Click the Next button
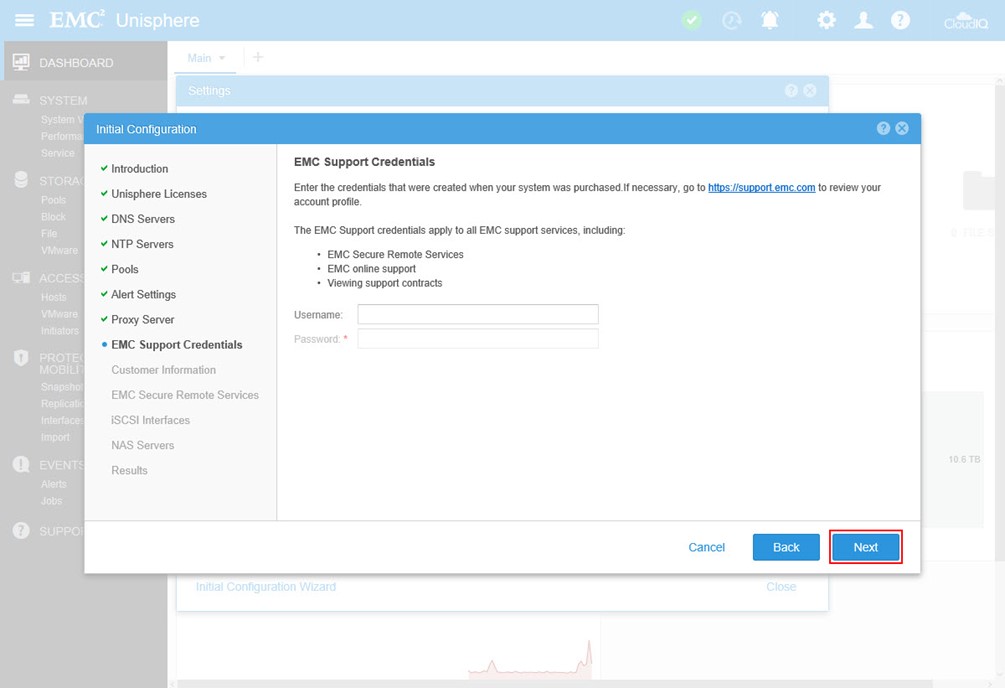 click(865, 547)
